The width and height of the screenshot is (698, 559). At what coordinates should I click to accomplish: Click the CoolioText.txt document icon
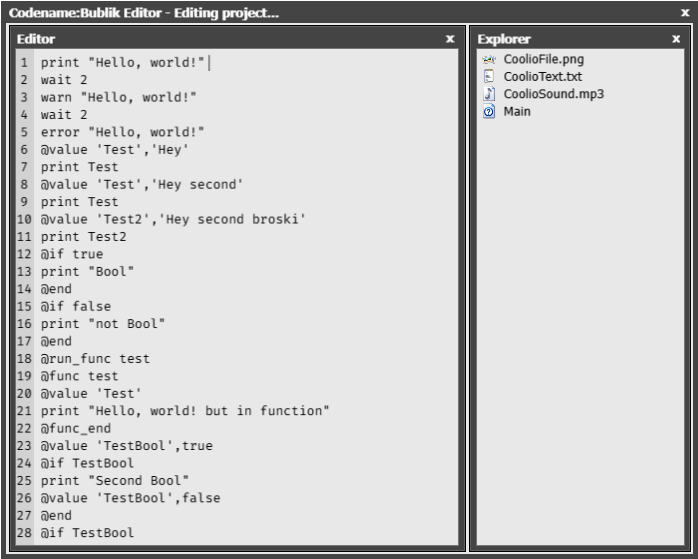[489, 76]
